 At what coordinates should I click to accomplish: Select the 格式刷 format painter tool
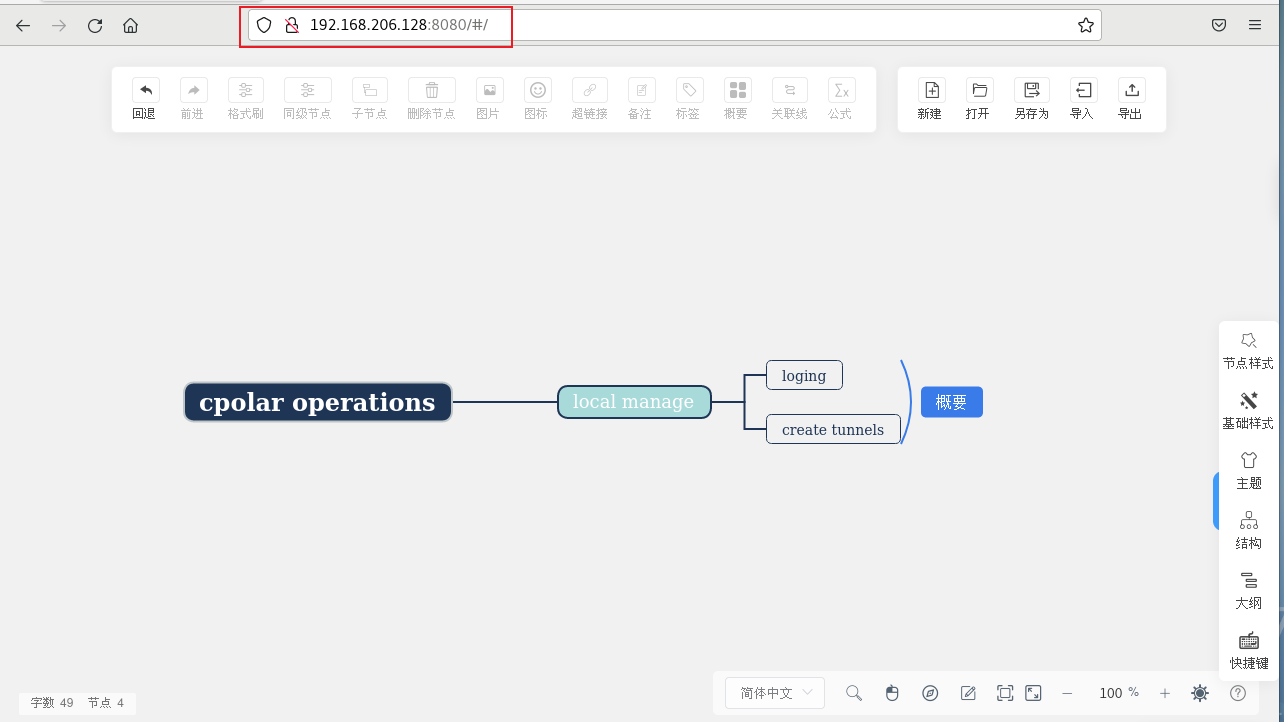[245, 97]
